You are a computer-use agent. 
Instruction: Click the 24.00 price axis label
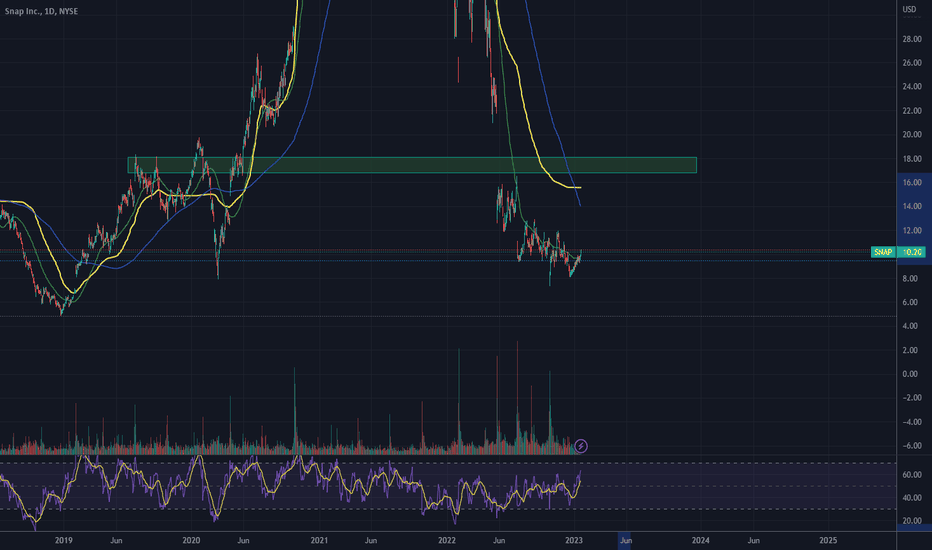[x=912, y=87]
